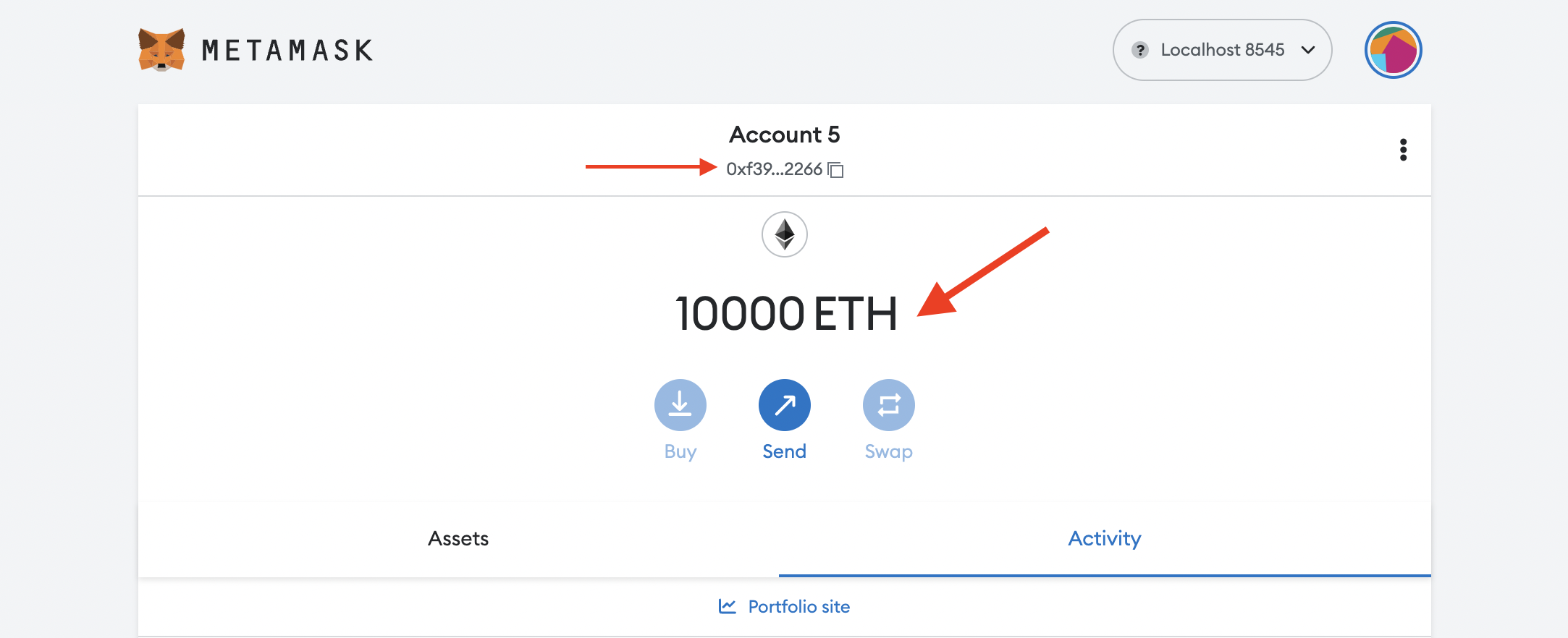Click the Swap label text

[x=888, y=452]
